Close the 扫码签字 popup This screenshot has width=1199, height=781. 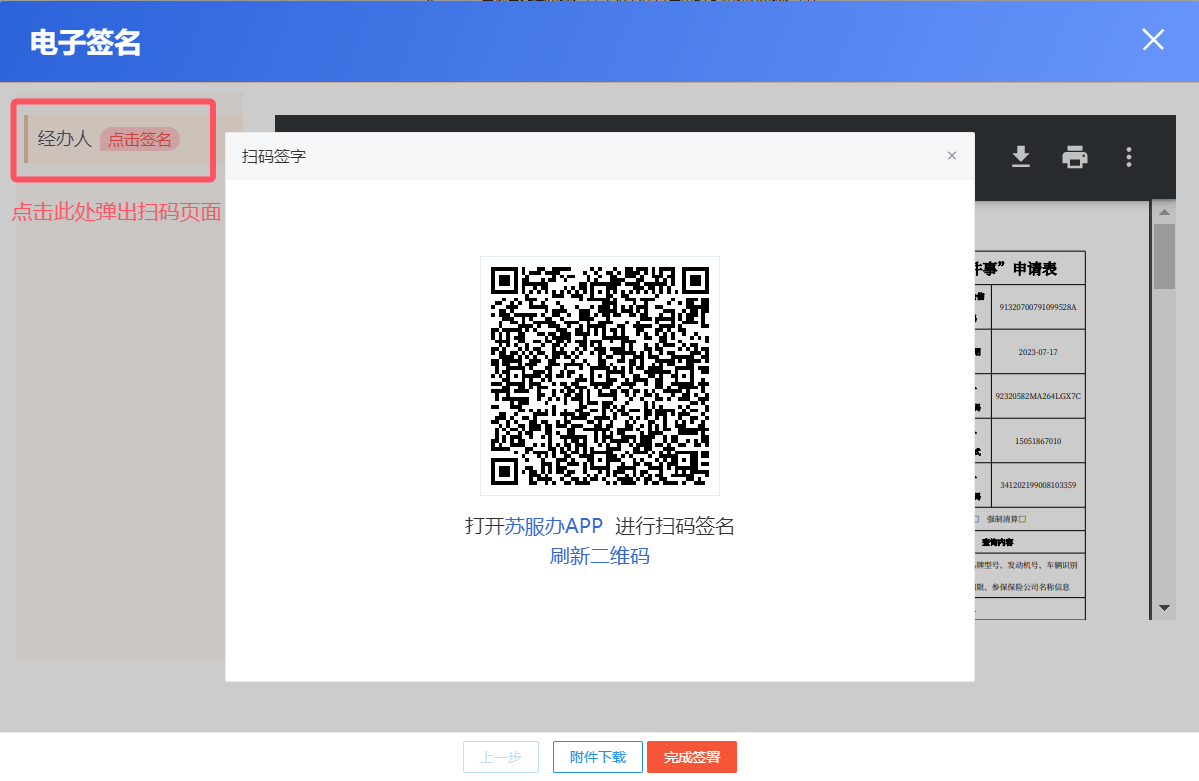[x=951, y=155]
